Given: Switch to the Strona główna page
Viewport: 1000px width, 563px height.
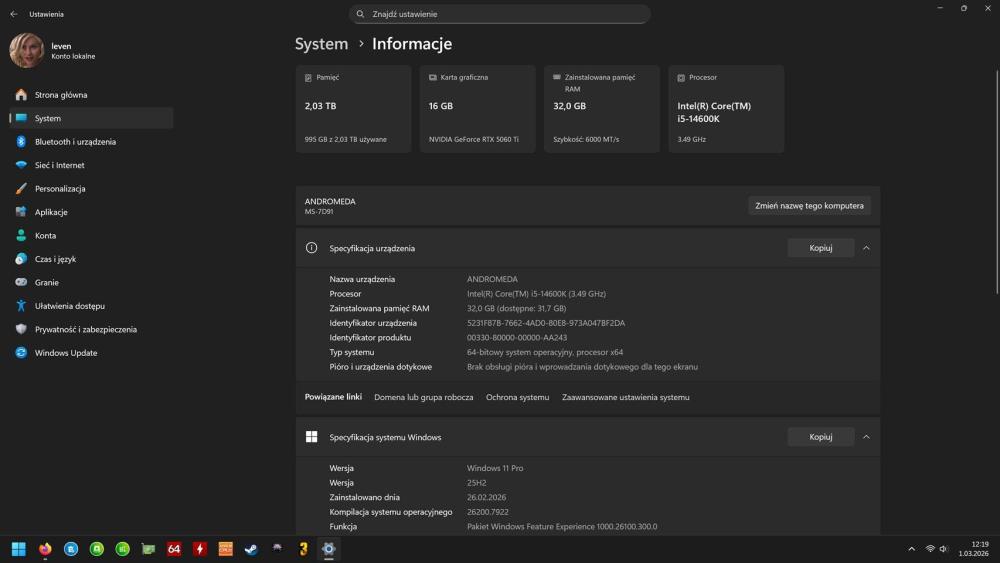Looking at the screenshot, I should [x=61, y=95].
